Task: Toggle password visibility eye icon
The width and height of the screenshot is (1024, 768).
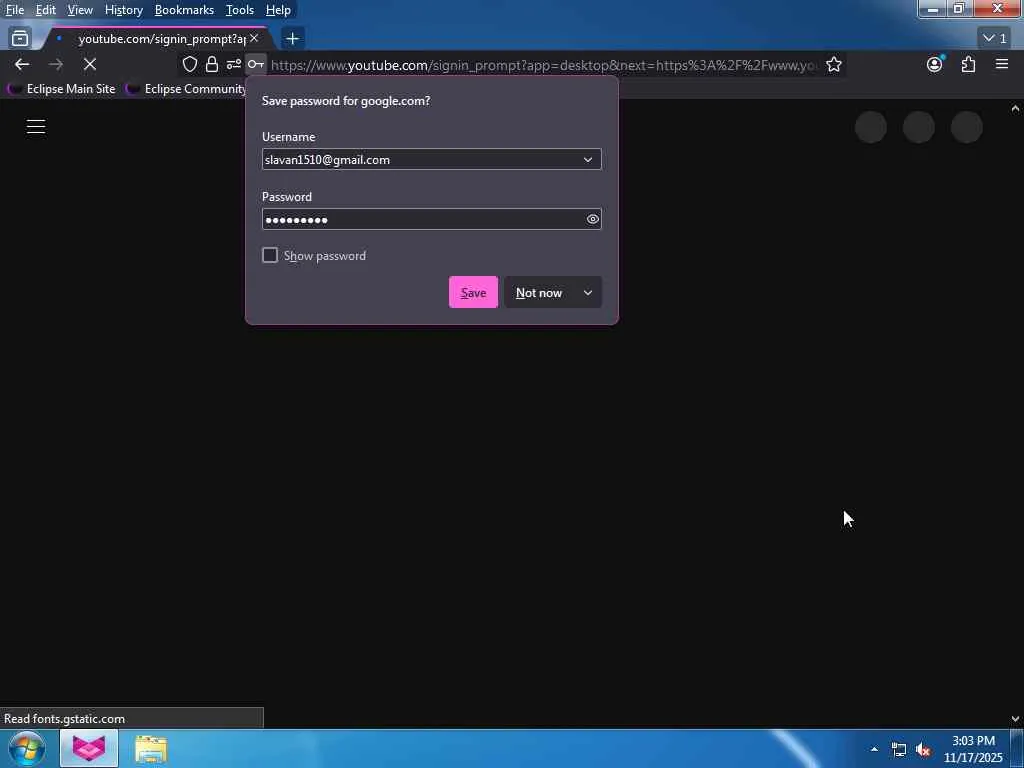Action: tap(592, 219)
